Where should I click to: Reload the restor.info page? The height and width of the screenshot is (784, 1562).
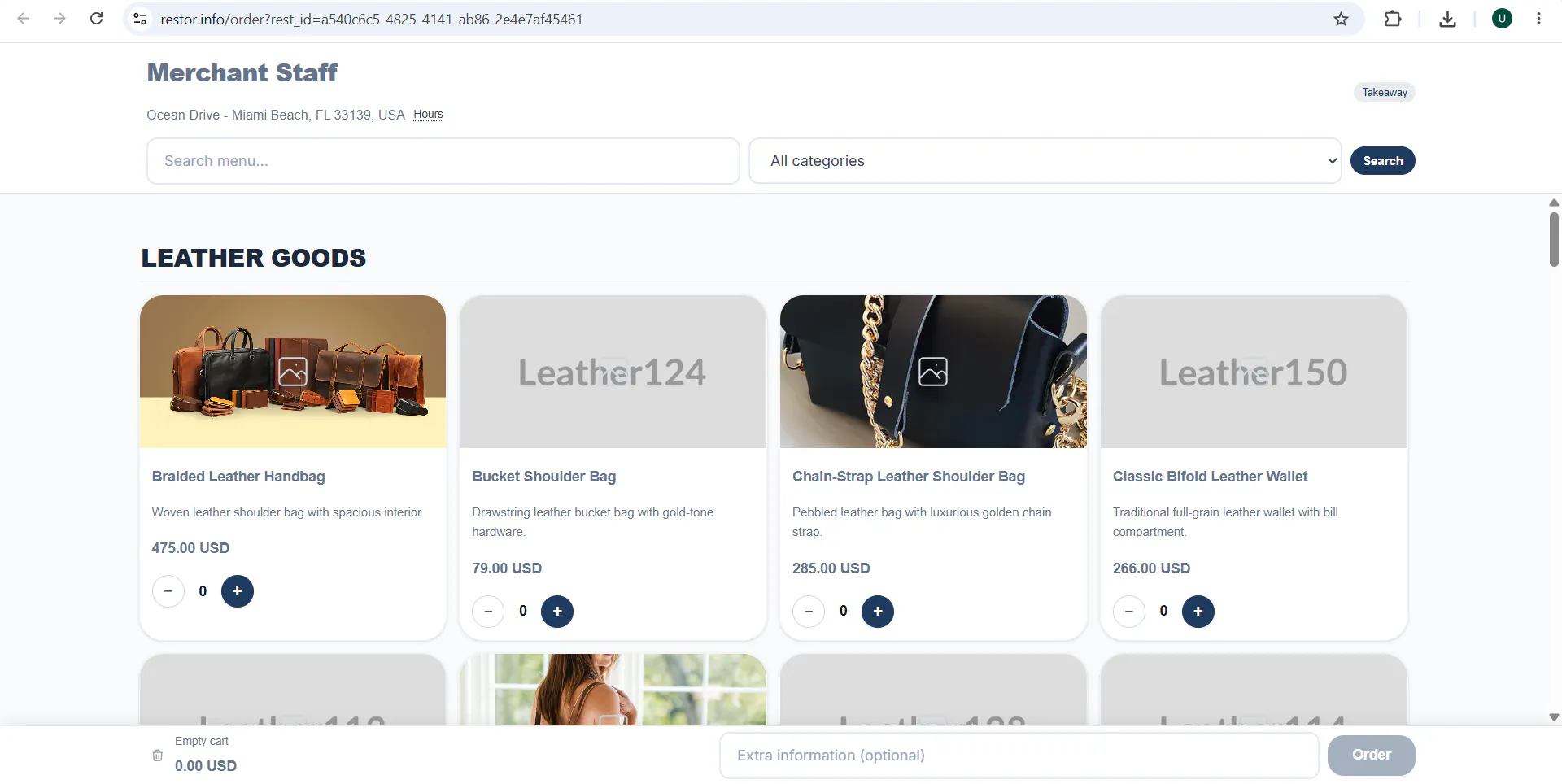click(x=96, y=19)
